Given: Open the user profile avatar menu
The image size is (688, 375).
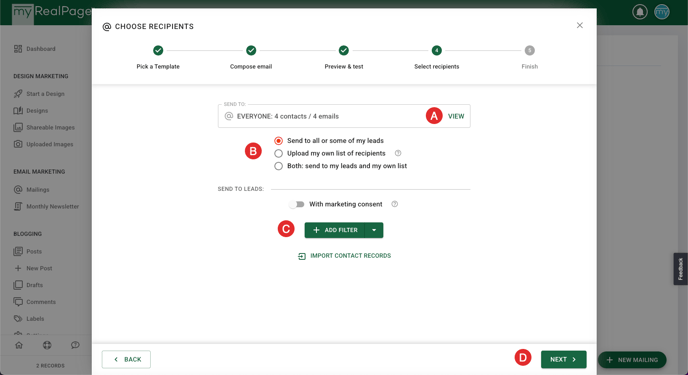Looking at the screenshot, I should [662, 12].
